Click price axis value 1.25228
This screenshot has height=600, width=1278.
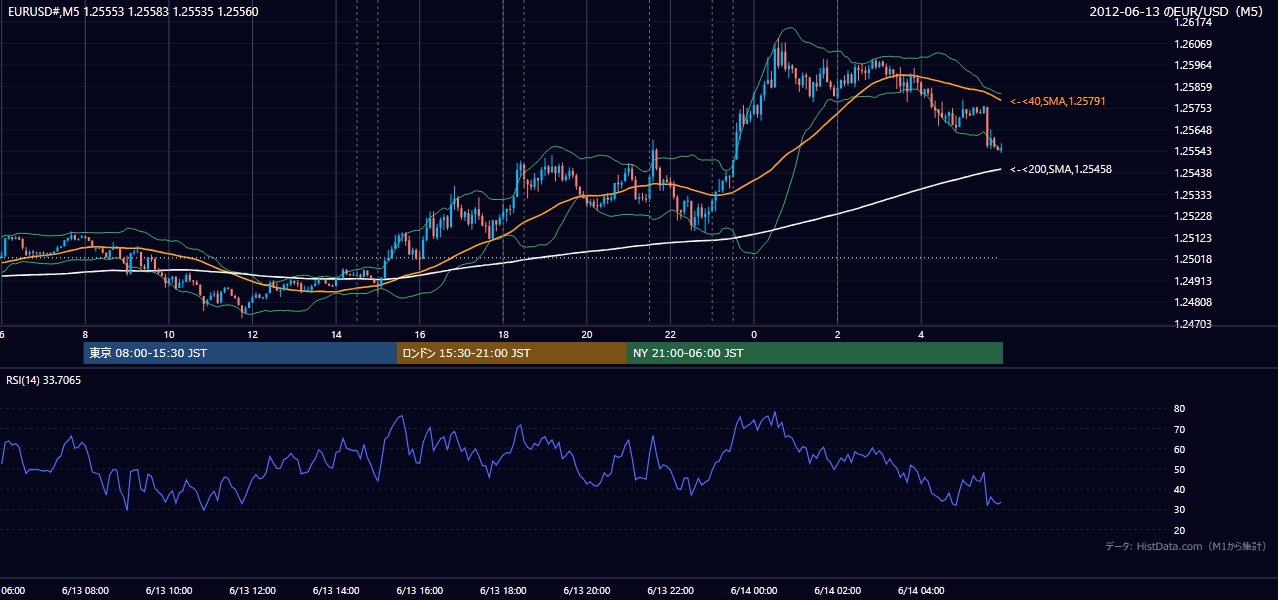coord(1192,216)
